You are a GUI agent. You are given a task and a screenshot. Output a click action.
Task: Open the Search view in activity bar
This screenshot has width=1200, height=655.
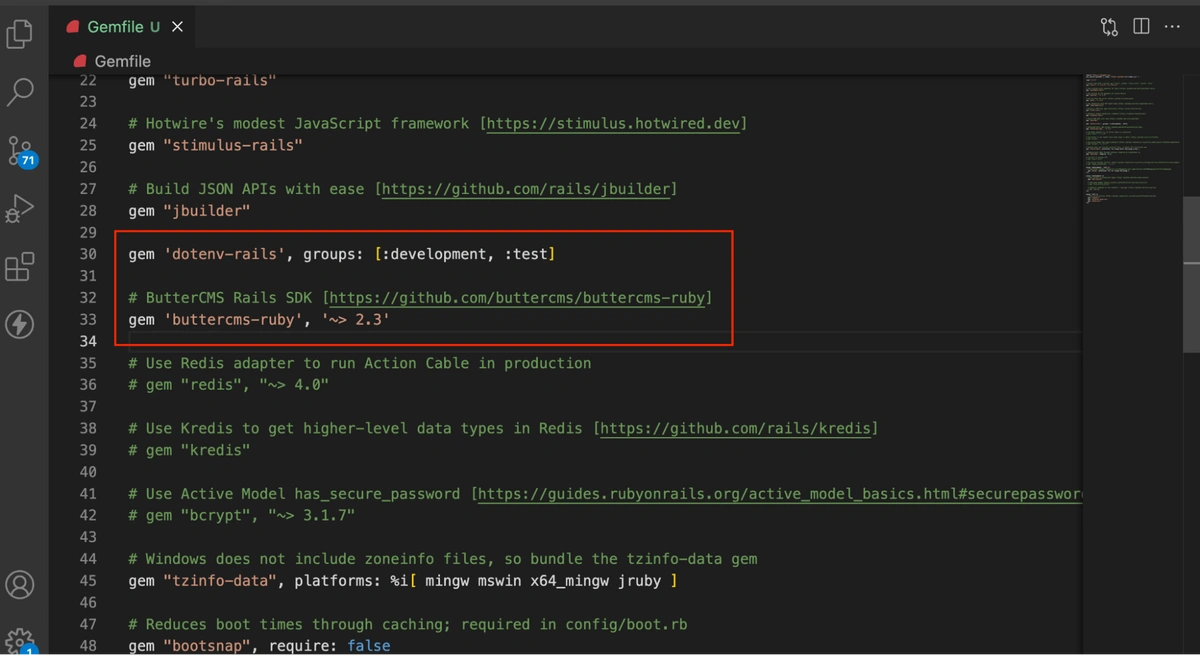(x=20, y=92)
